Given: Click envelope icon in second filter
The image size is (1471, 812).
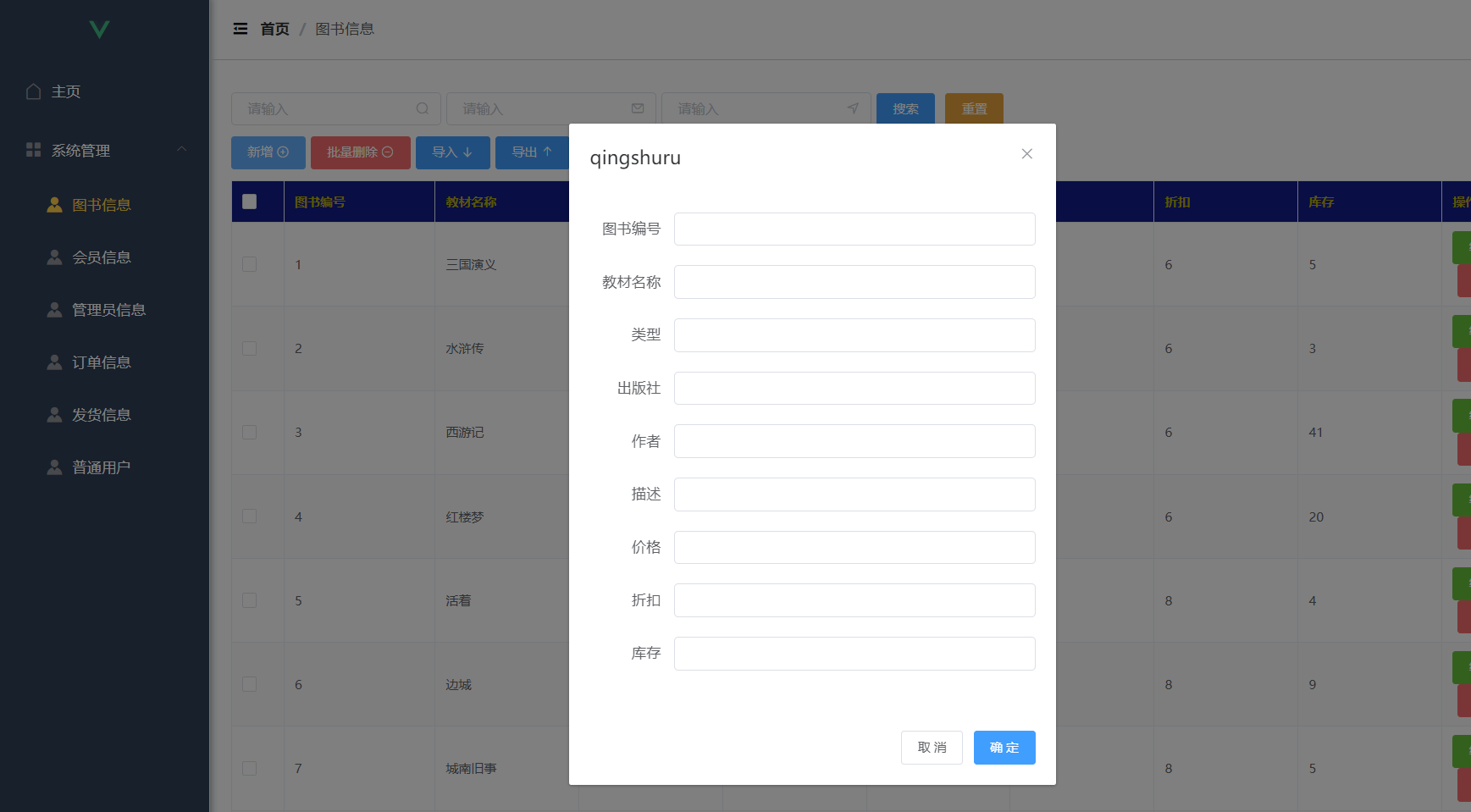Looking at the screenshot, I should [638, 108].
